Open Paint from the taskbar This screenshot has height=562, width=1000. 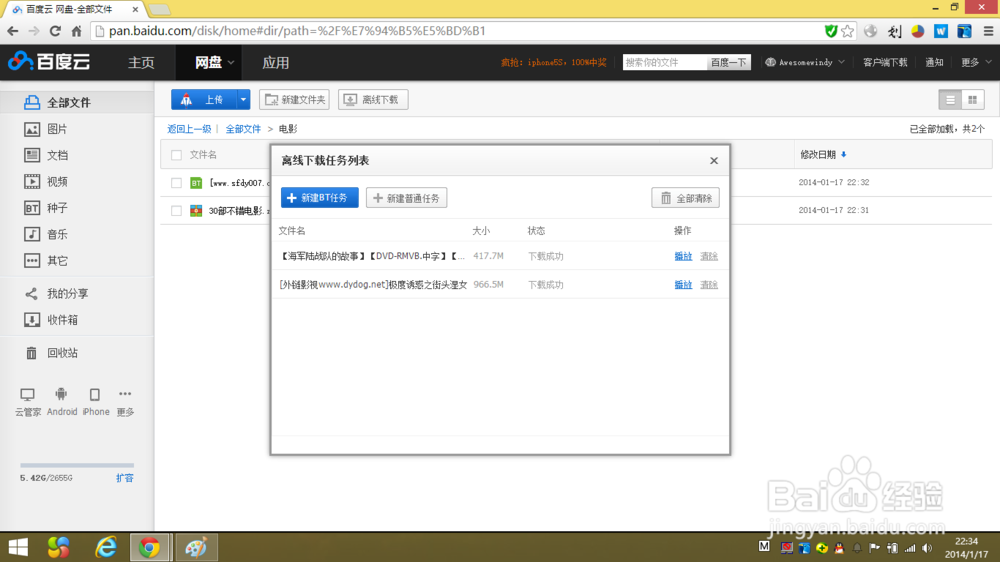[196, 547]
